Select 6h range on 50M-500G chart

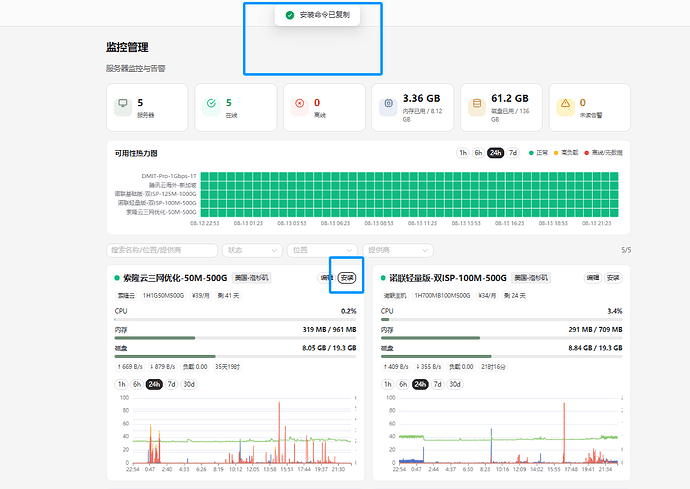(137, 384)
